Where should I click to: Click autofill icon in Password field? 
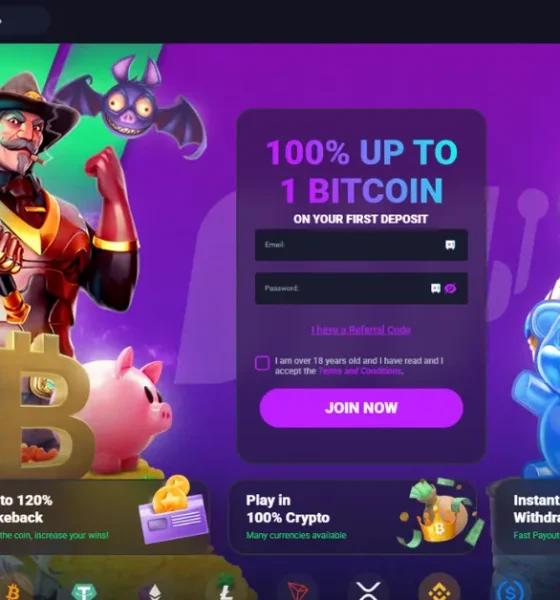(436, 288)
